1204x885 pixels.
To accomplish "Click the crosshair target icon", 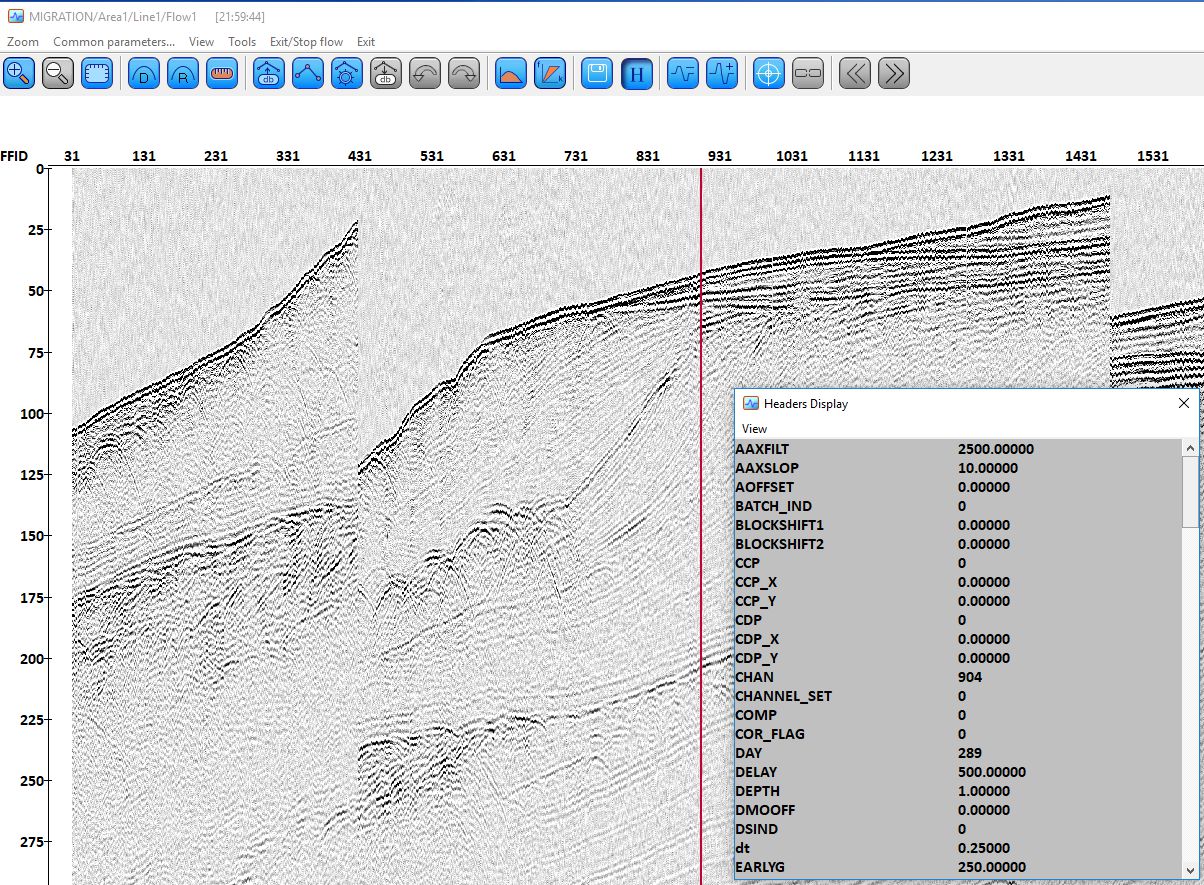I will tap(769, 74).
